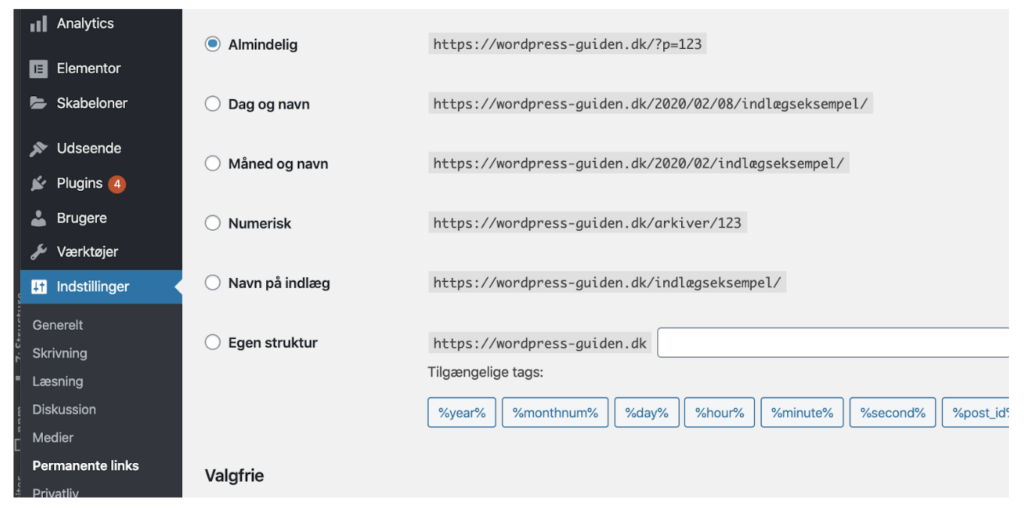
Task: Click the Brugere user icon
Action: (x=39, y=218)
